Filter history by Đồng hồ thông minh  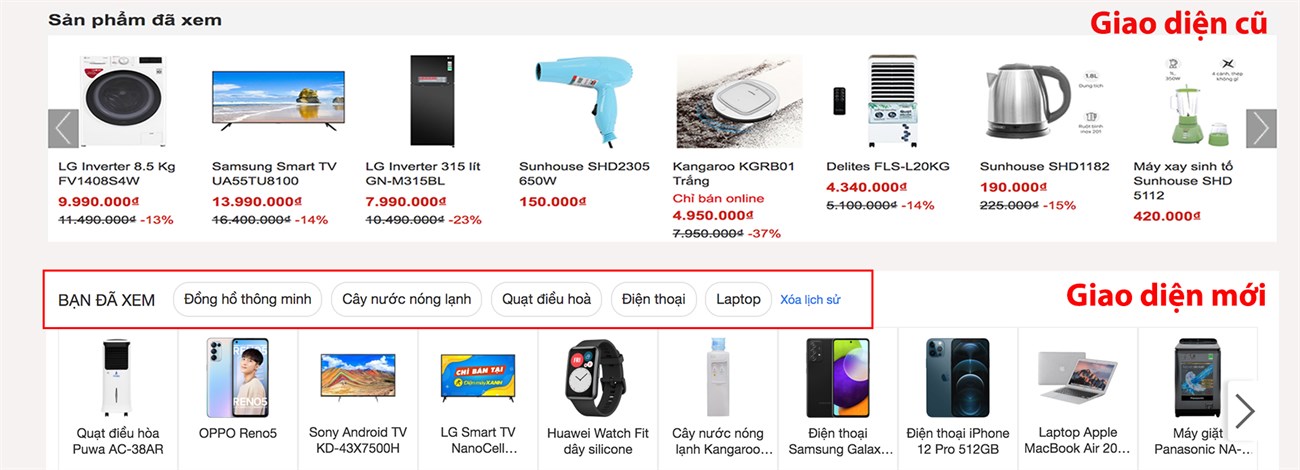coord(247,299)
